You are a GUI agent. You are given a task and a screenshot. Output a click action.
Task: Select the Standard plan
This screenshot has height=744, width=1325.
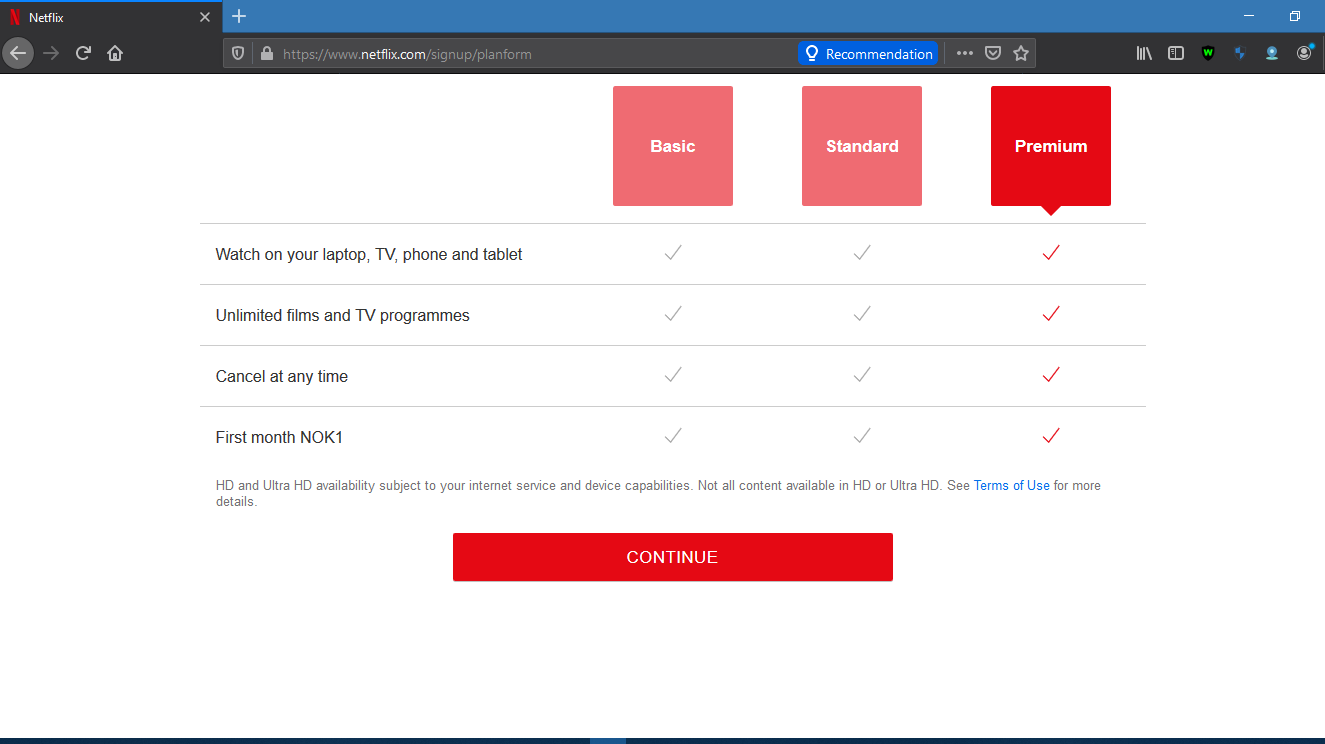tap(861, 146)
